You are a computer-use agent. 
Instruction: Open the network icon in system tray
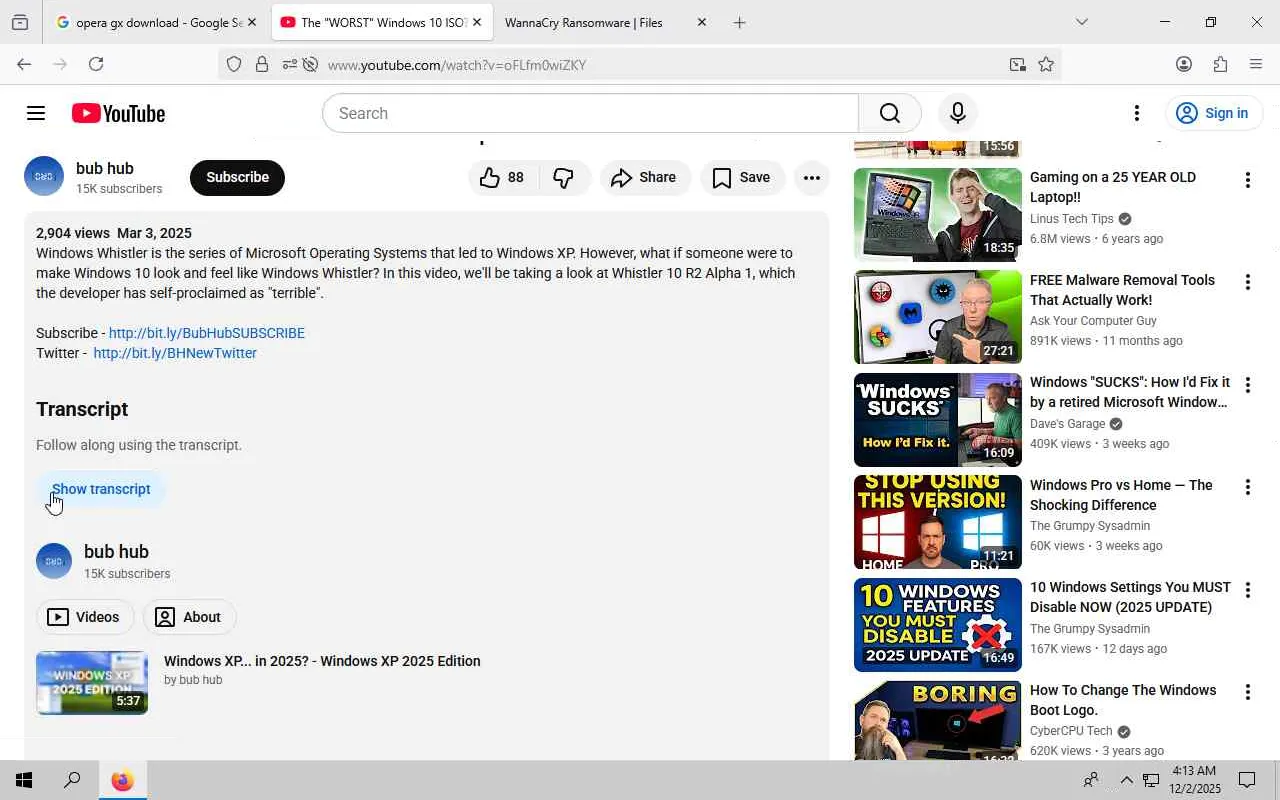coord(1151,780)
